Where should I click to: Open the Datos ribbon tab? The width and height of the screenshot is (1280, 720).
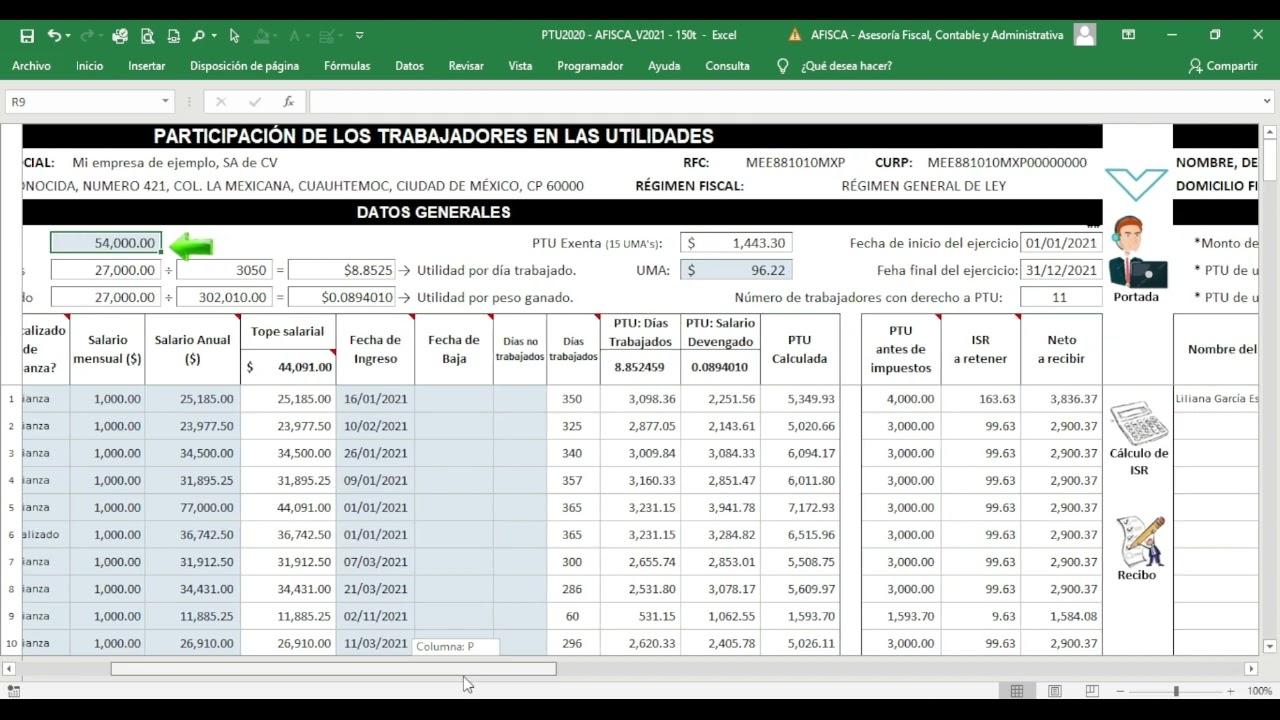409,66
